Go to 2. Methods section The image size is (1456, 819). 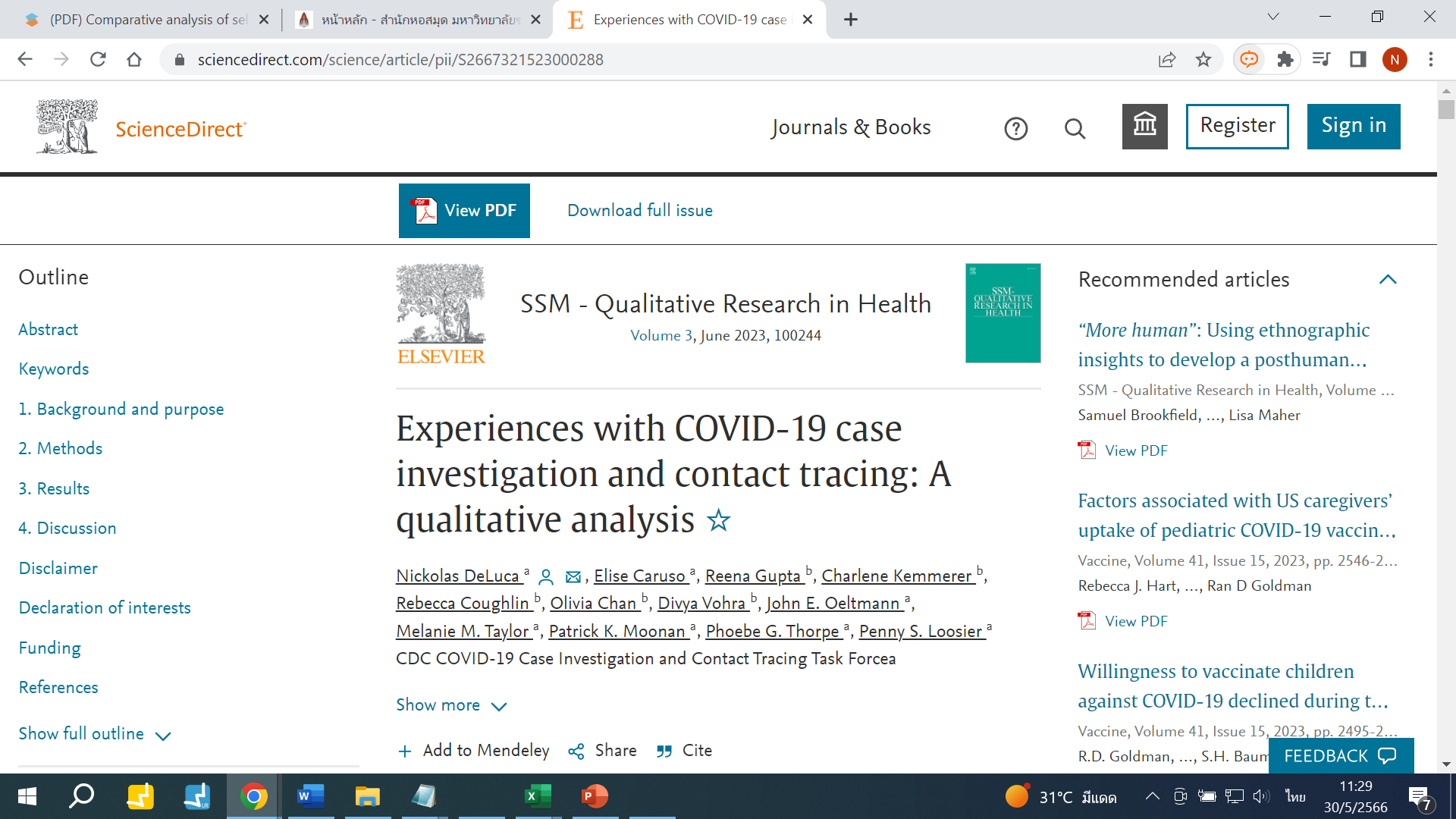pyautogui.click(x=61, y=449)
